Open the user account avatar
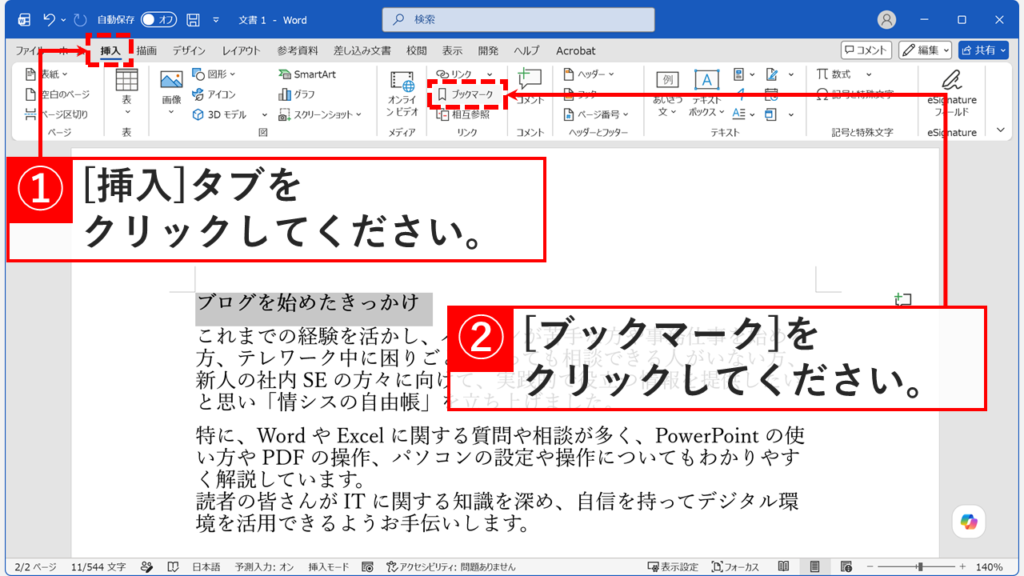Screen dimensions: 1024x576 (886, 20)
